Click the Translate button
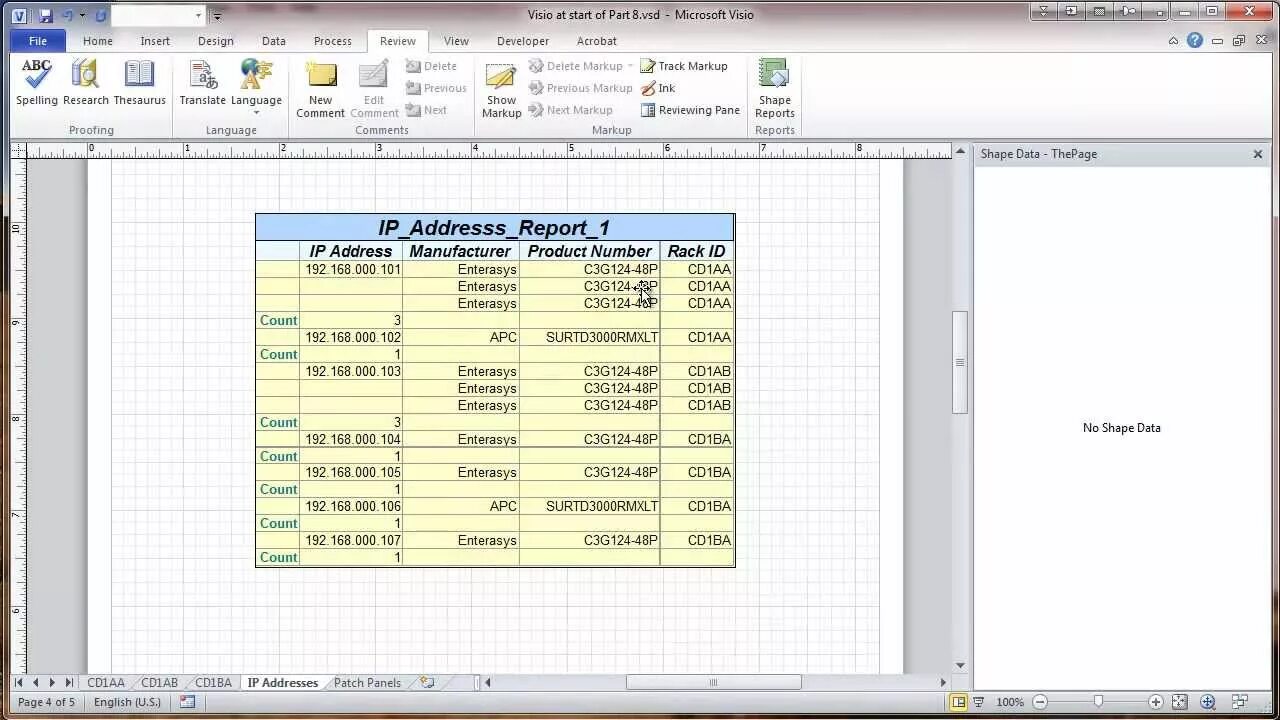 (203, 83)
